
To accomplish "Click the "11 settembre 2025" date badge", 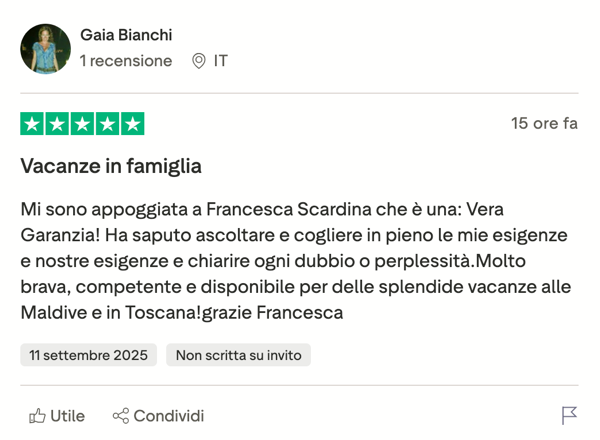I will (88, 355).
